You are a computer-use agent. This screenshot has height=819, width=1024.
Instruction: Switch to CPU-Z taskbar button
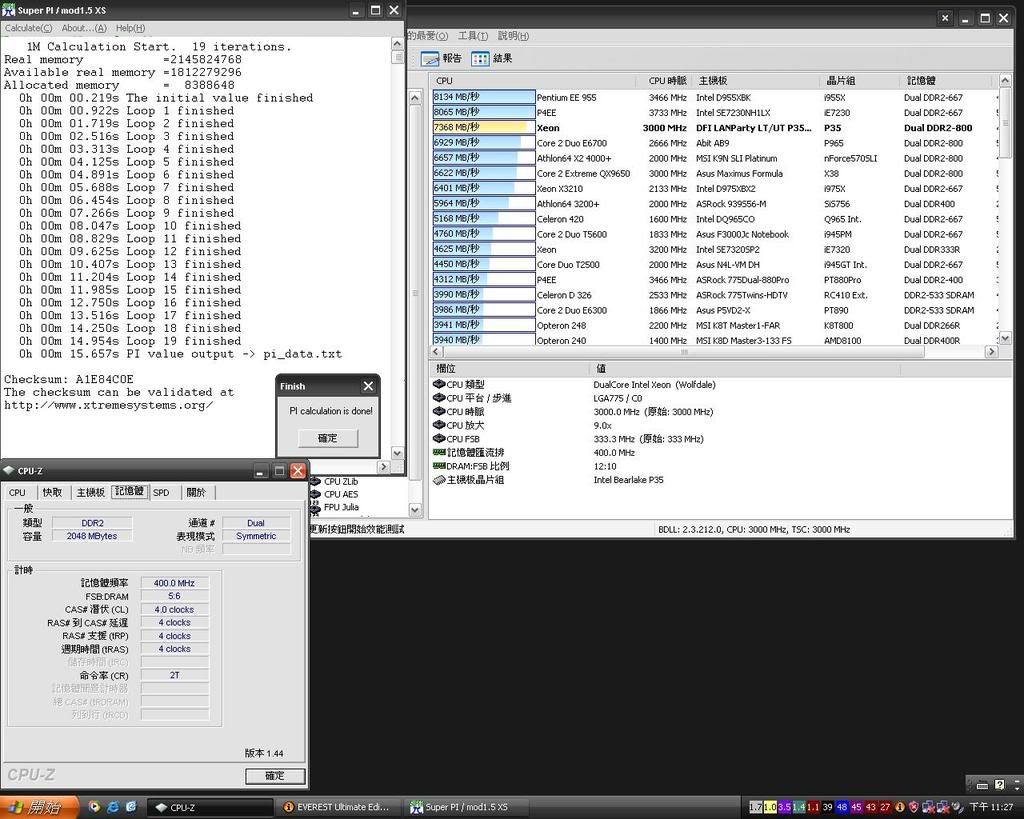[209, 807]
